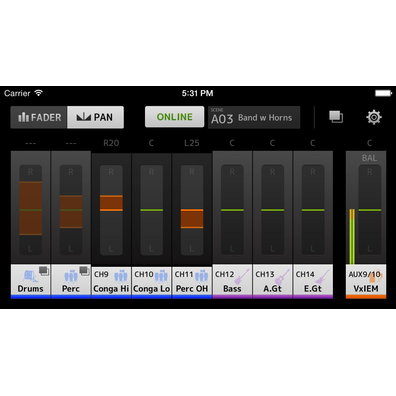396x396 pixels.
Task: Select the Perc channel name label
Action: (71, 289)
